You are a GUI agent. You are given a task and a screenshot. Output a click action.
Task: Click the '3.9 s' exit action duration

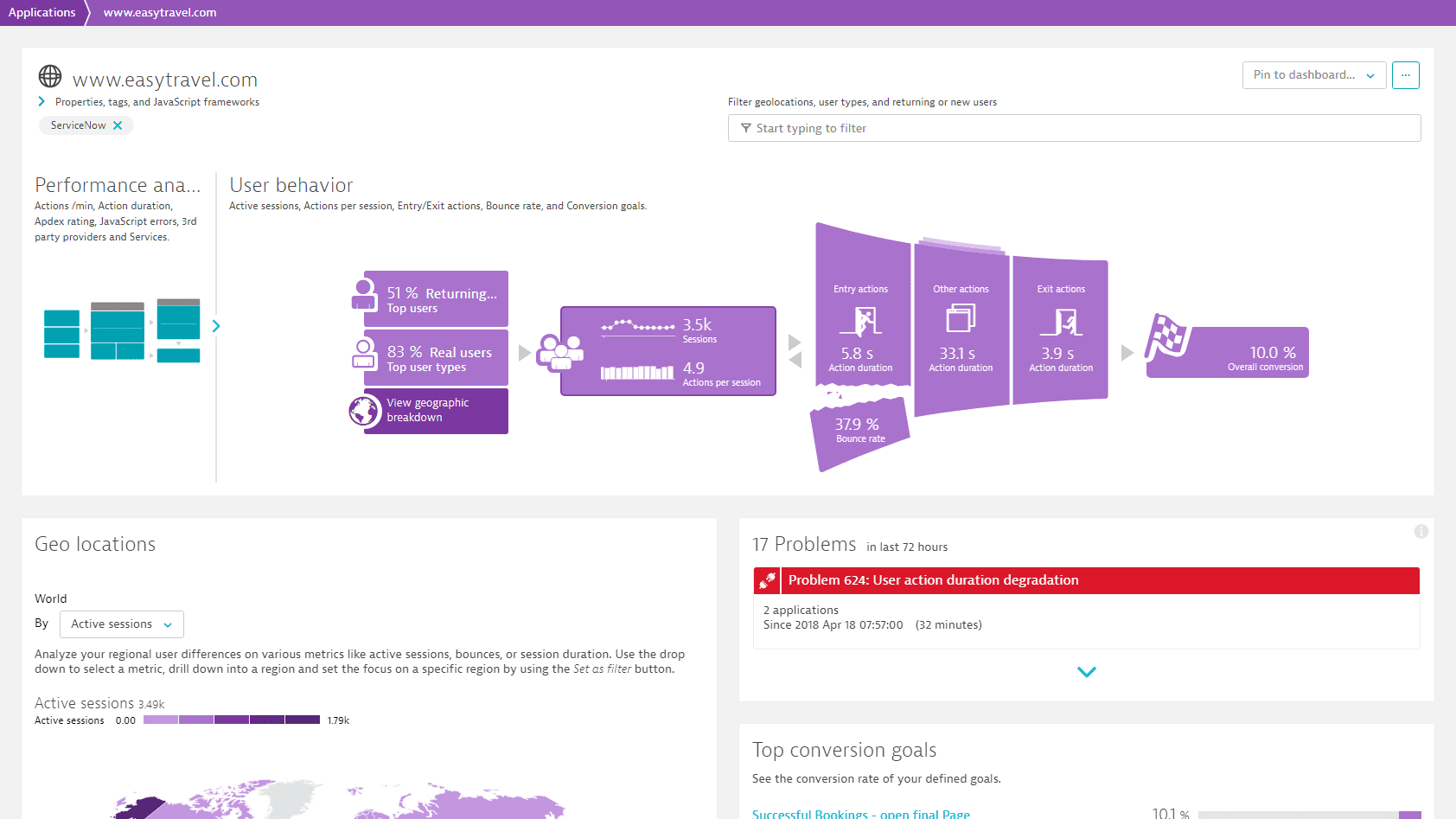pyautogui.click(x=1057, y=354)
